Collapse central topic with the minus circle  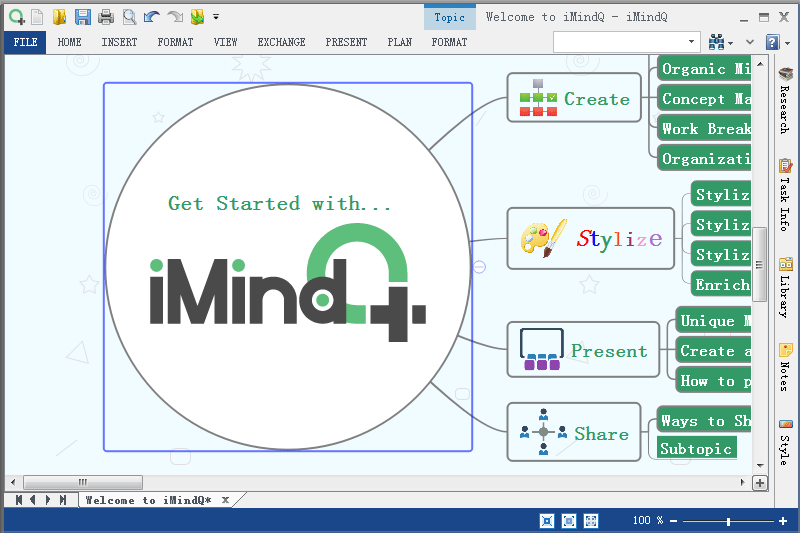(480, 267)
